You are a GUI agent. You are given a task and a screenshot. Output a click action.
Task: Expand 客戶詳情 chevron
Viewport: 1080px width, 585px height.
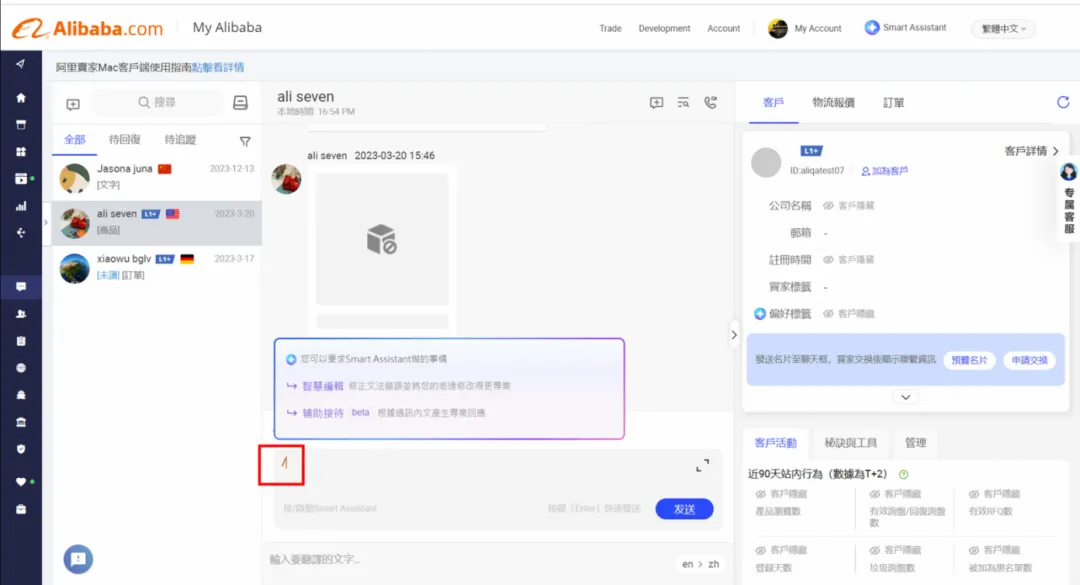[1055, 151]
